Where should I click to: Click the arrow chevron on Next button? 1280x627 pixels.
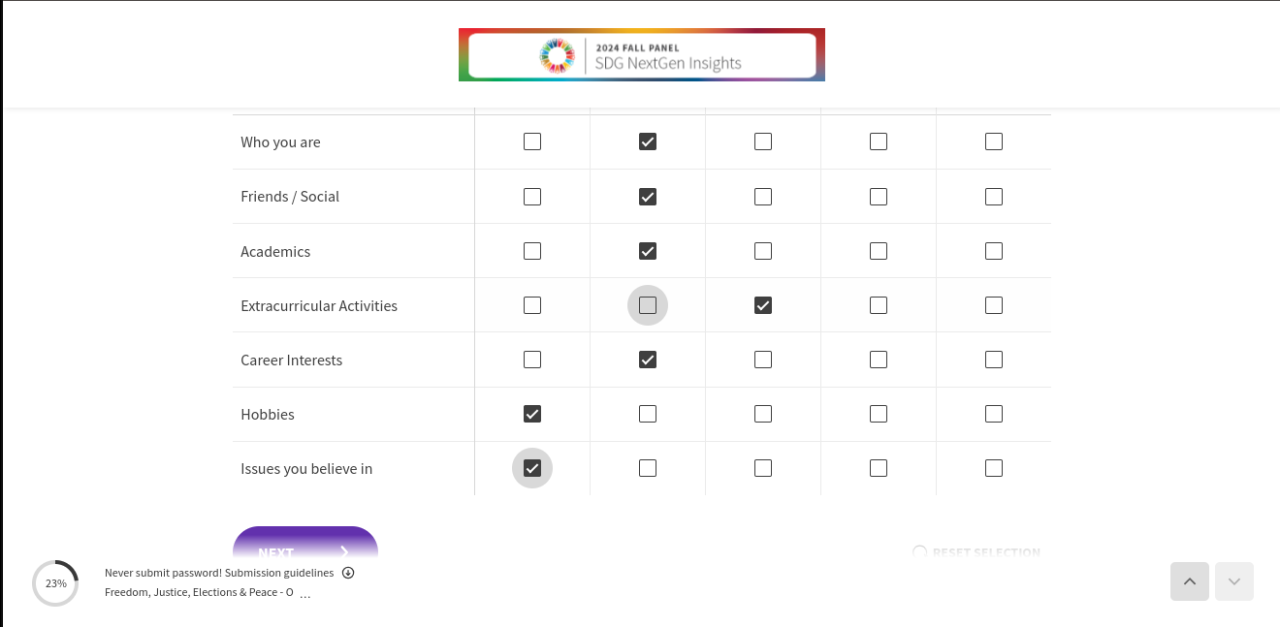click(x=344, y=551)
